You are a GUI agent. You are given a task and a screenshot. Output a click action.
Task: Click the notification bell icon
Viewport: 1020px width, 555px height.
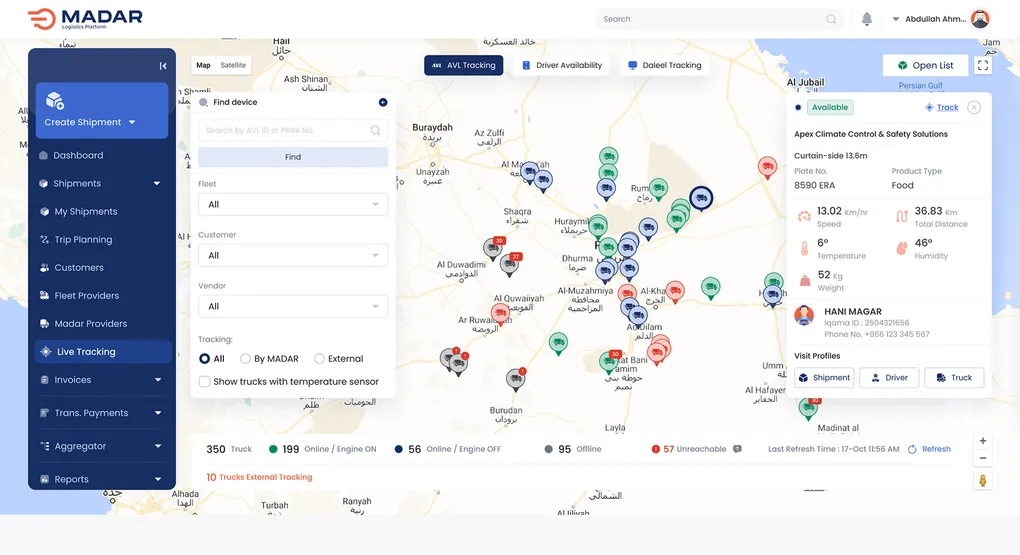(x=866, y=19)
